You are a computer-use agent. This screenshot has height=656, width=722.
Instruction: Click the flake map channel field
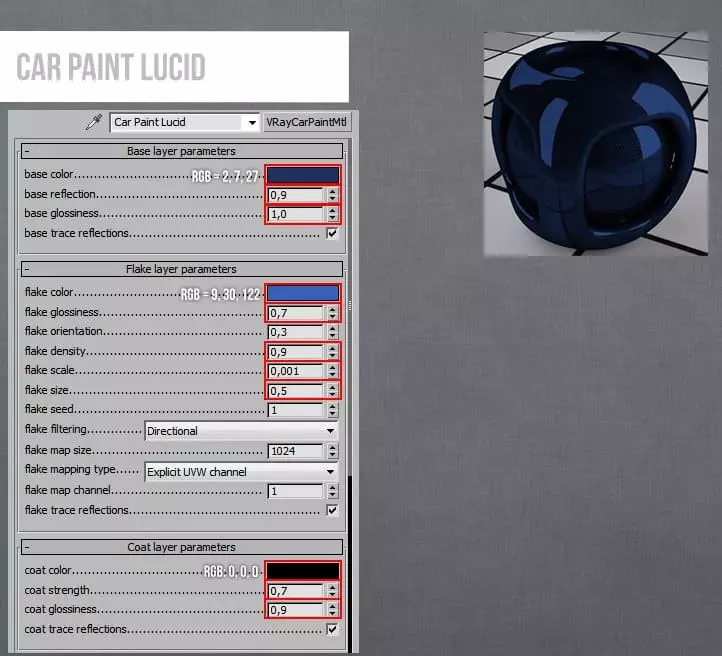click(296, 491)
